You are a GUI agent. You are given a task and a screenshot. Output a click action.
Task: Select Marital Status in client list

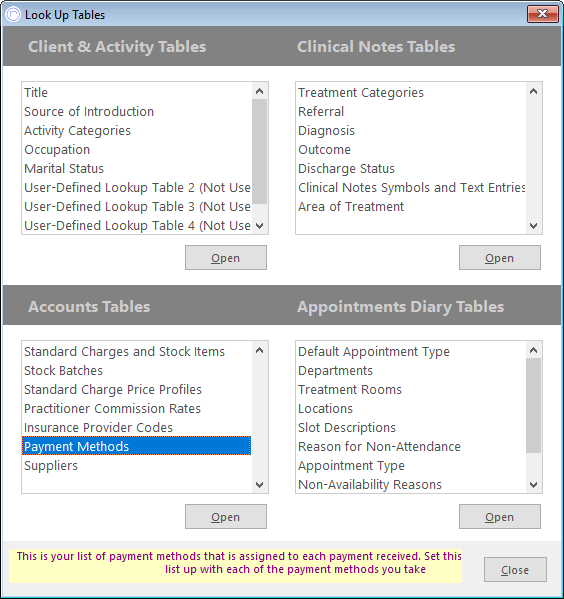click(x=136, y=168)
